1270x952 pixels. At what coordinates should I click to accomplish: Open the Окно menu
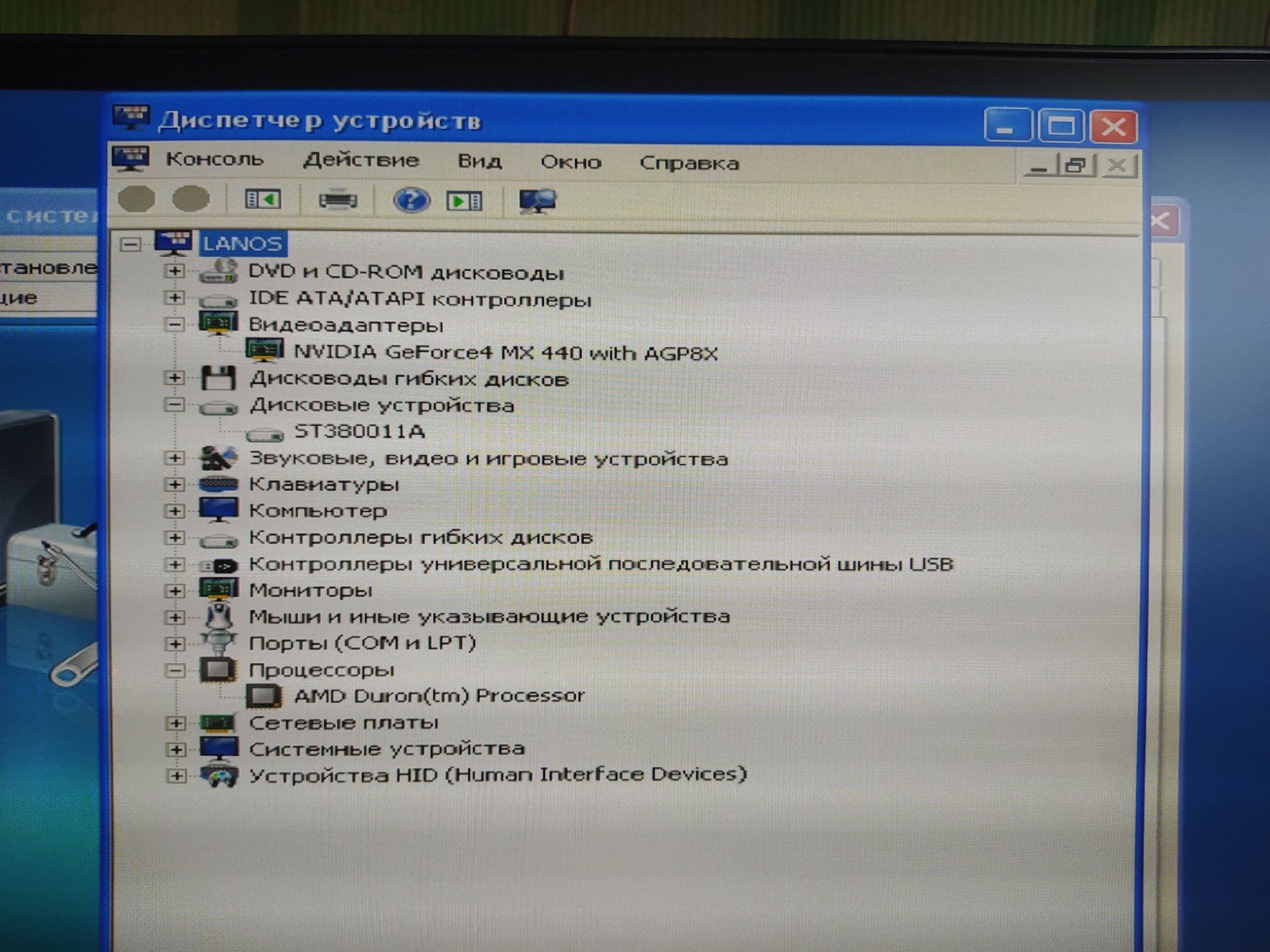point(571,162)
